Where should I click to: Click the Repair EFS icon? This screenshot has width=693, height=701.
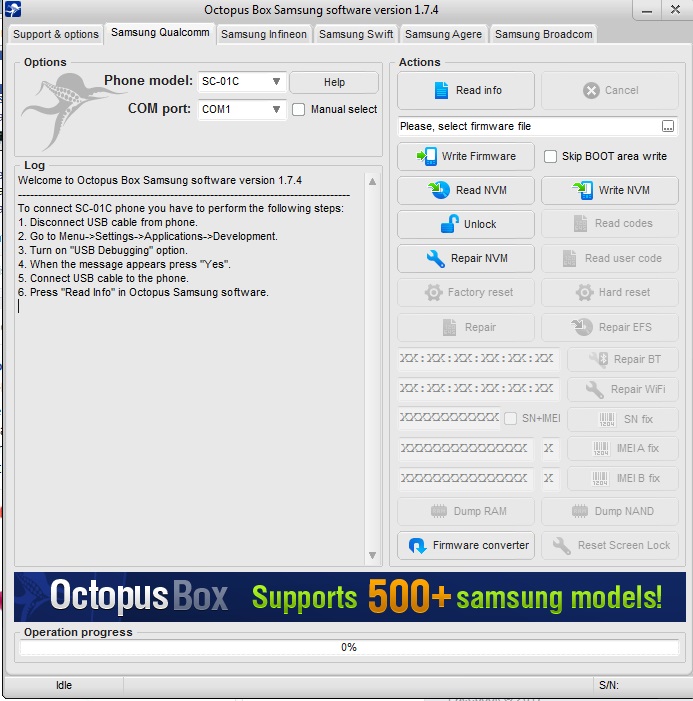pos(582,327)
